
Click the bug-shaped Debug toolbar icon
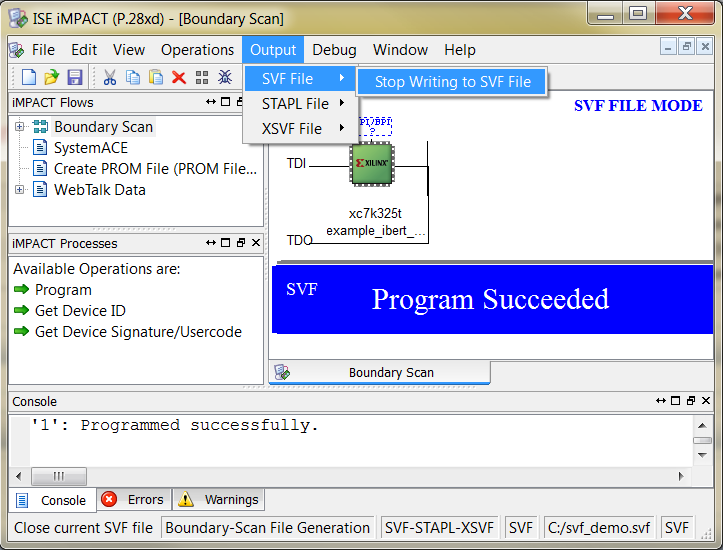(225, 77)
